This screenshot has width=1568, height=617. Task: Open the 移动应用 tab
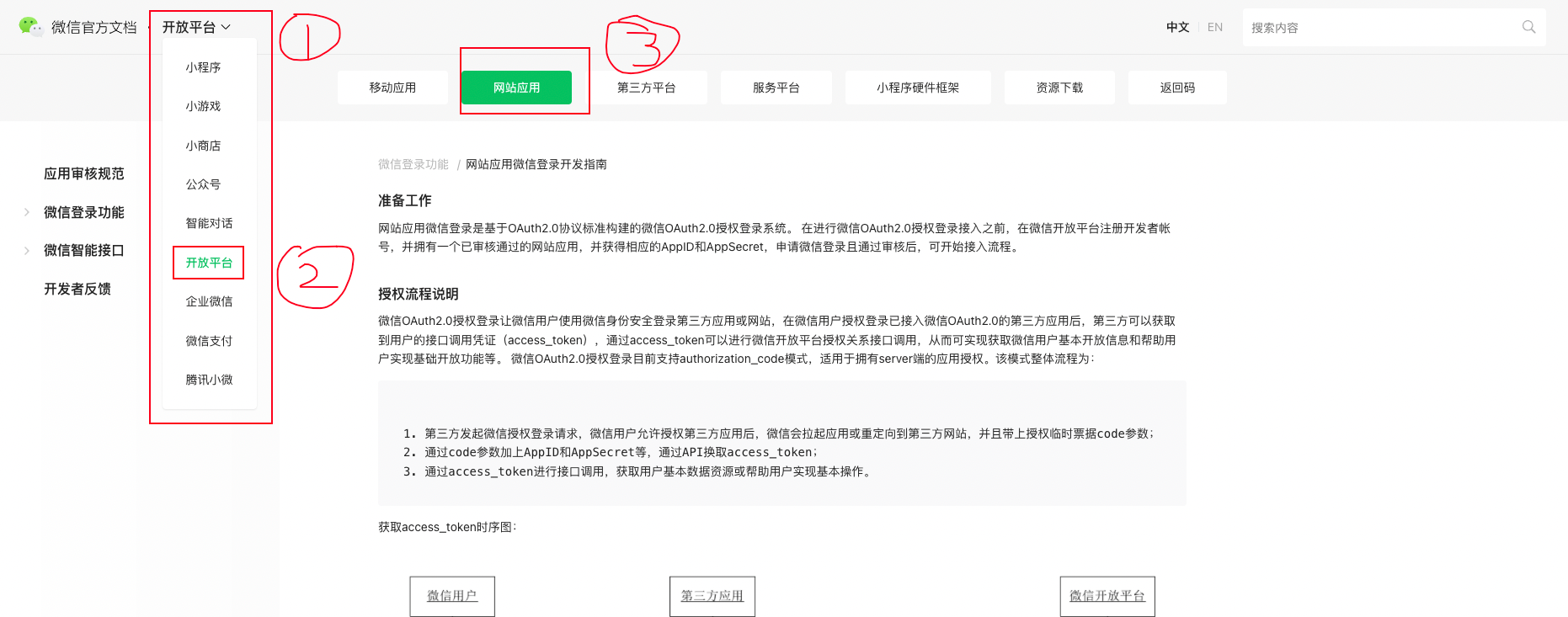click(392, 88)
